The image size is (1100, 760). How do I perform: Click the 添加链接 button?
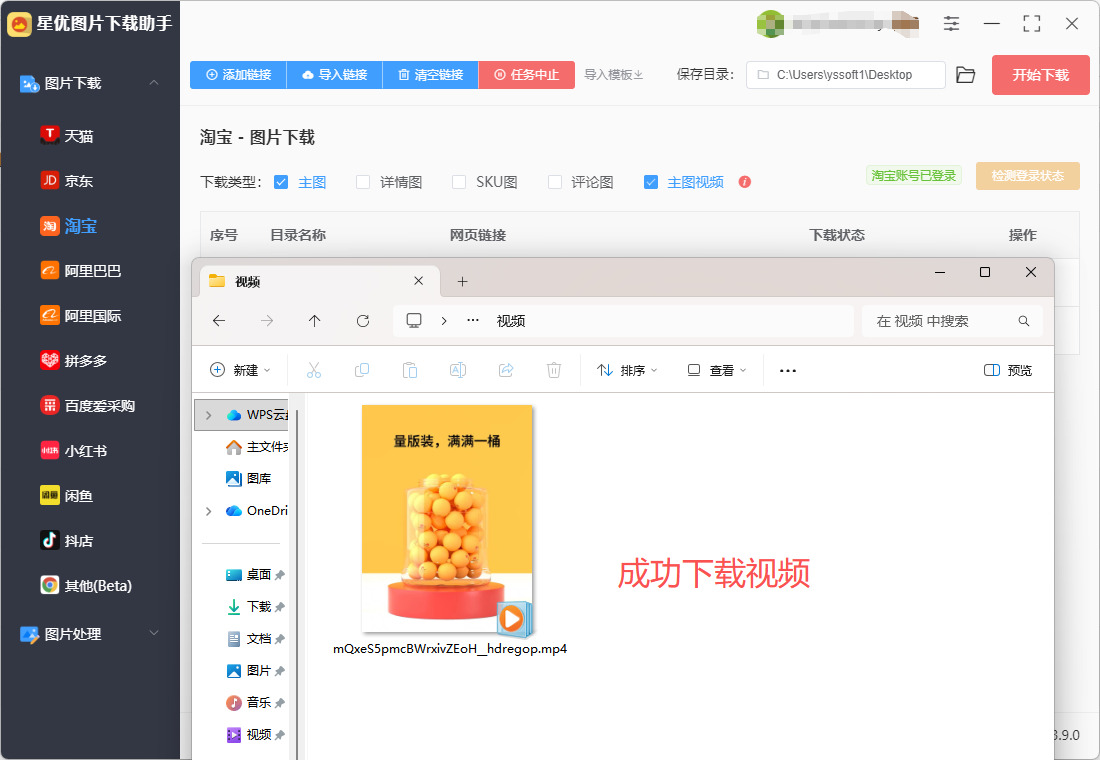point(238,74)
